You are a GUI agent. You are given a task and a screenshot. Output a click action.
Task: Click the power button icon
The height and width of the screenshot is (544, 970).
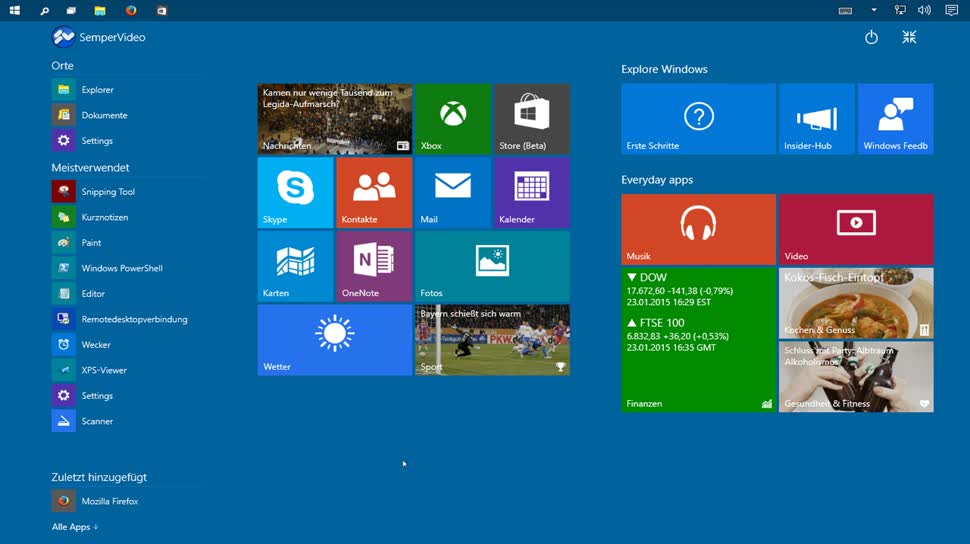(871, 37)
